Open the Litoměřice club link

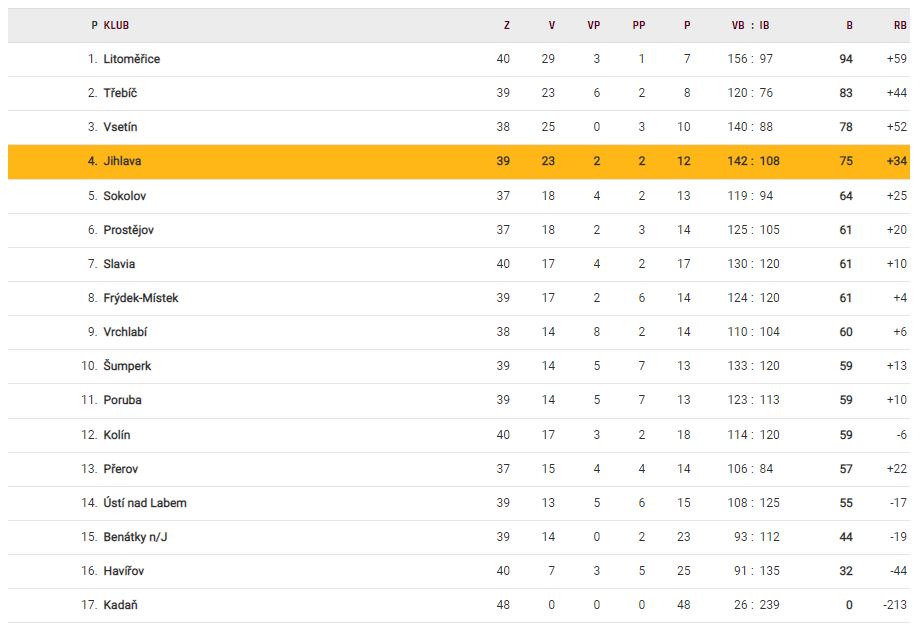[x=131, y=59]
